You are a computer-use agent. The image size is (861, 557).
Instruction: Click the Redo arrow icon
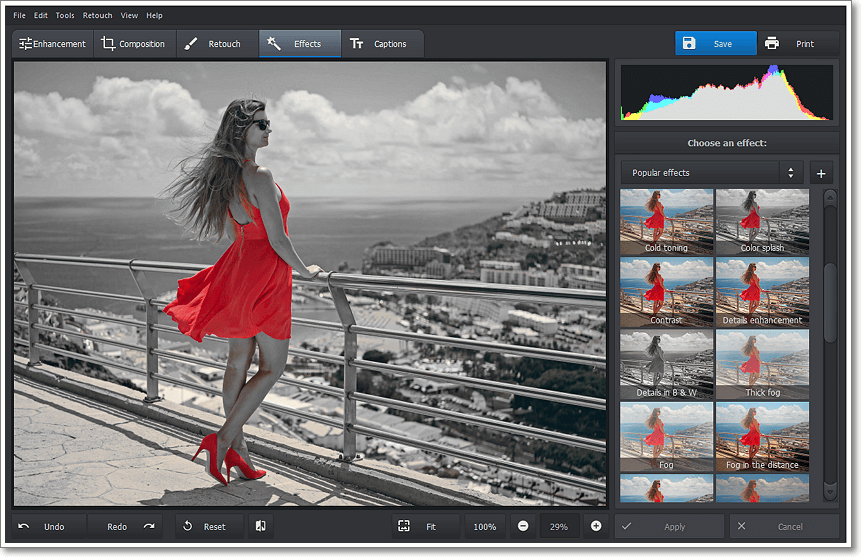point(149,526)
